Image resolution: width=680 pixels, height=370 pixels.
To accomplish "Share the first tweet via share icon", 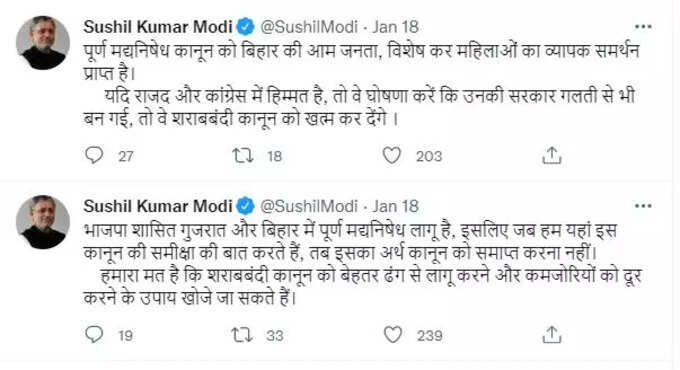I will [x=552, y=155].
